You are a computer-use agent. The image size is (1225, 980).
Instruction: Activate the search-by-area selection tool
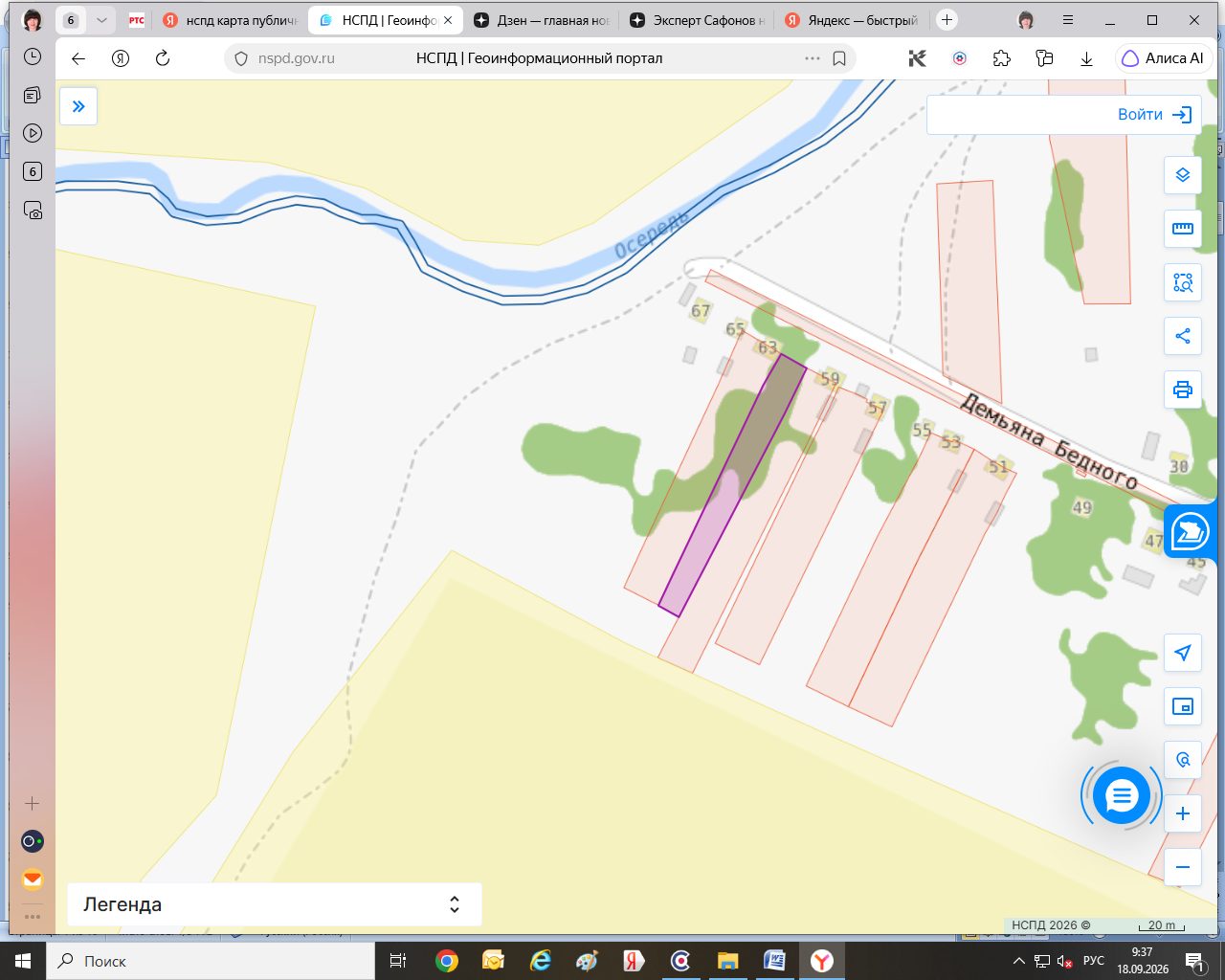pos(1183,282)
